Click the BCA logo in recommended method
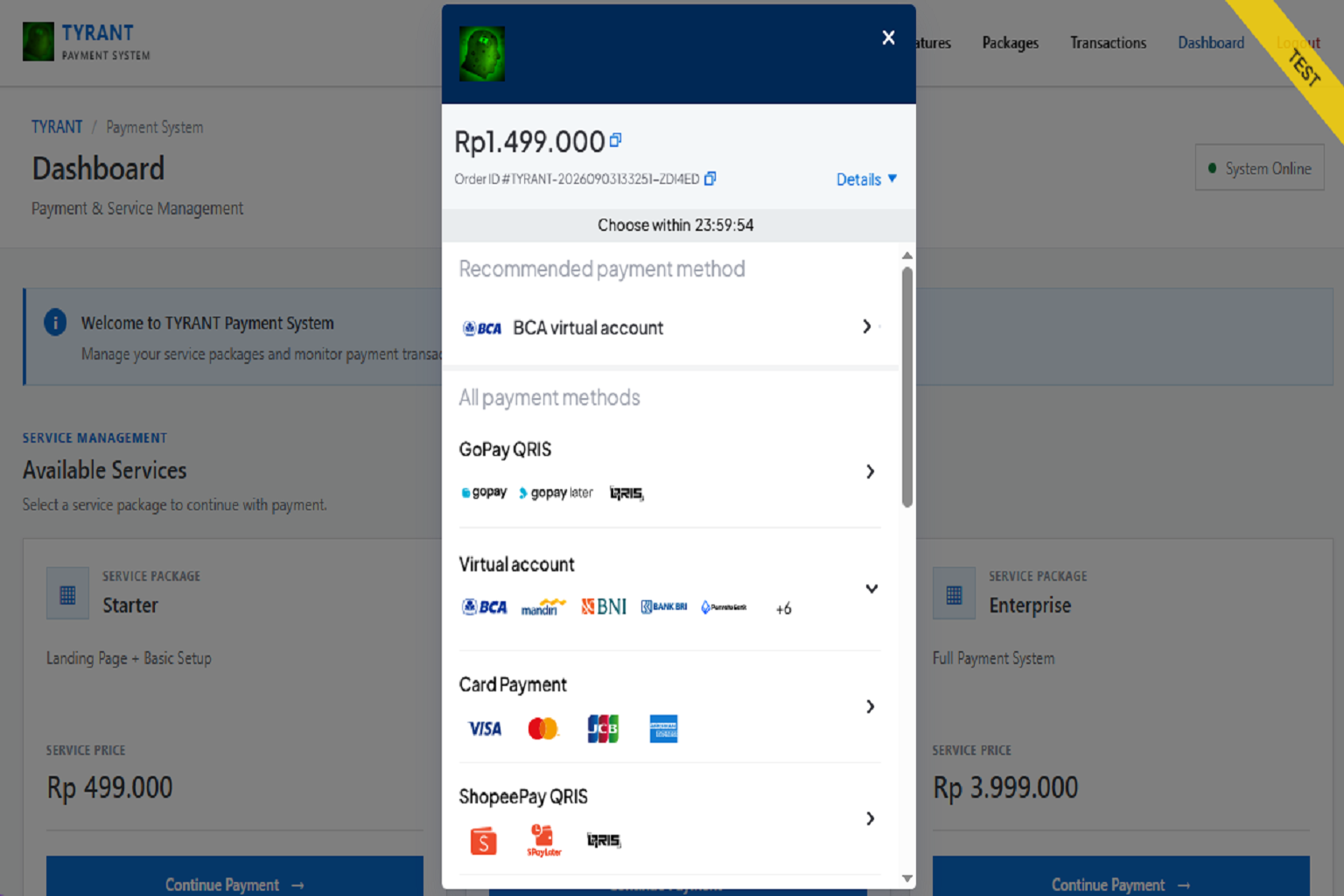1344x896 pixels. coord(482,328)
